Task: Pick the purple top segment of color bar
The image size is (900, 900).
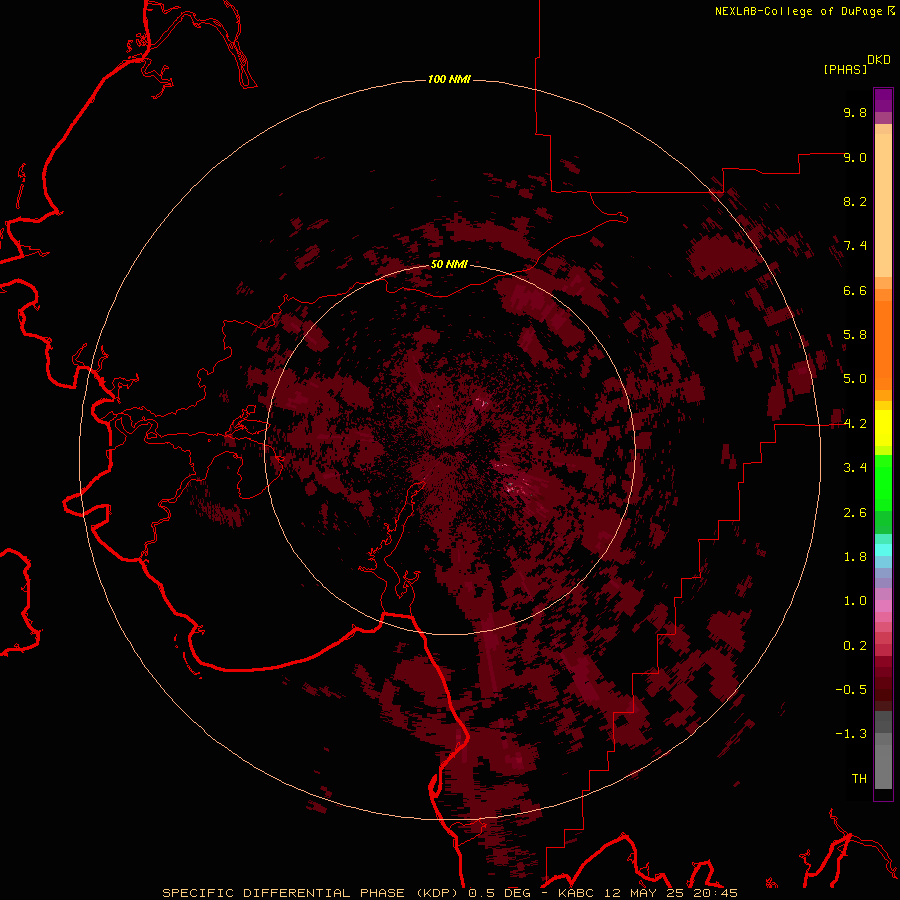Action: coord(883,100)
